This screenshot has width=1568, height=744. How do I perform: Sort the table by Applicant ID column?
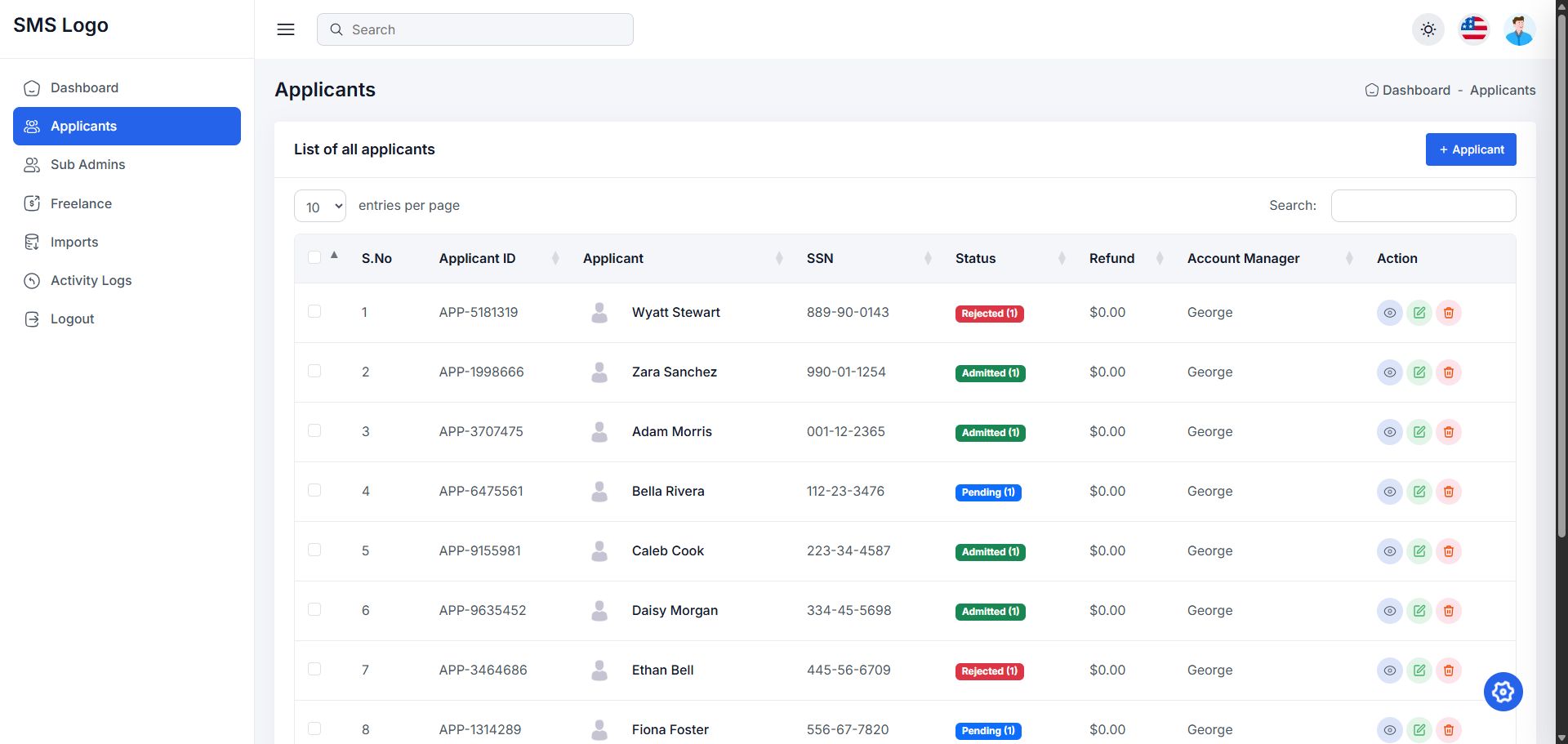477,258
